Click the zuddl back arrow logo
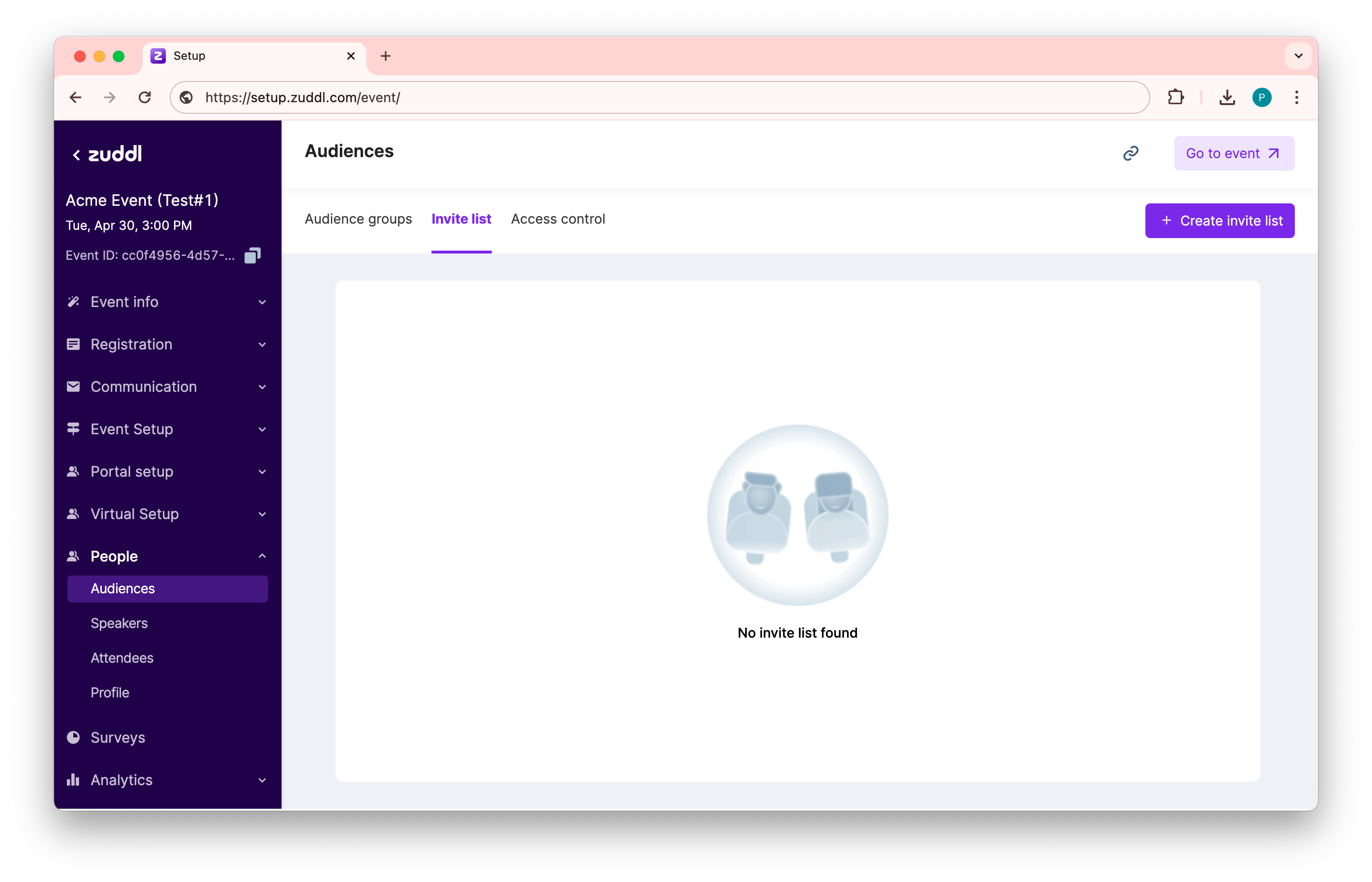 (x=107, y=153)
